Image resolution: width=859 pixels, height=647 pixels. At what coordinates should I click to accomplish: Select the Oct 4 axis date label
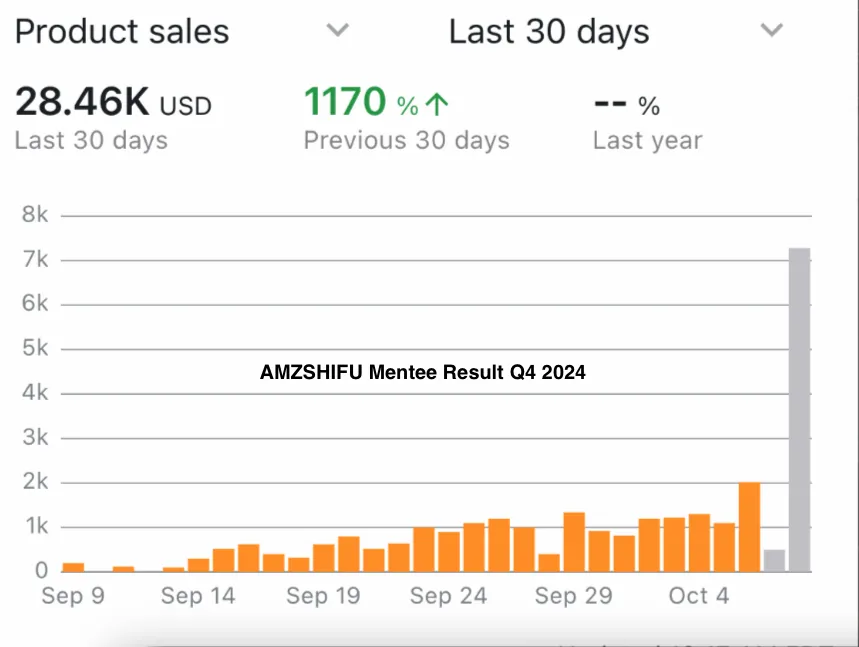point(699,596)
